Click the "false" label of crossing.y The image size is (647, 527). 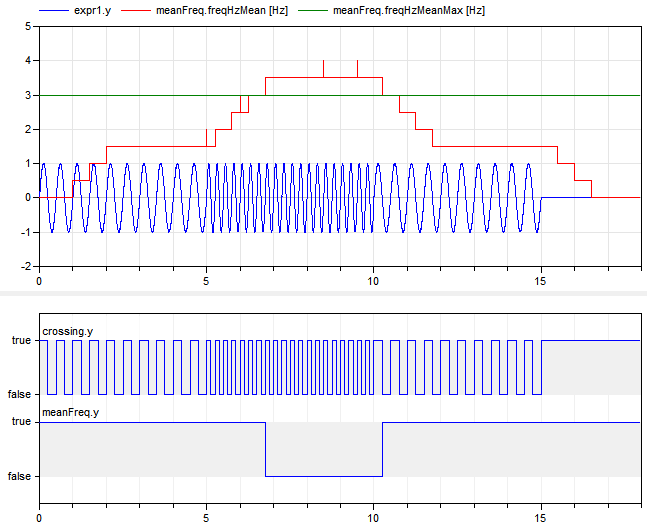pyautogui.click(x=19, y=395)
